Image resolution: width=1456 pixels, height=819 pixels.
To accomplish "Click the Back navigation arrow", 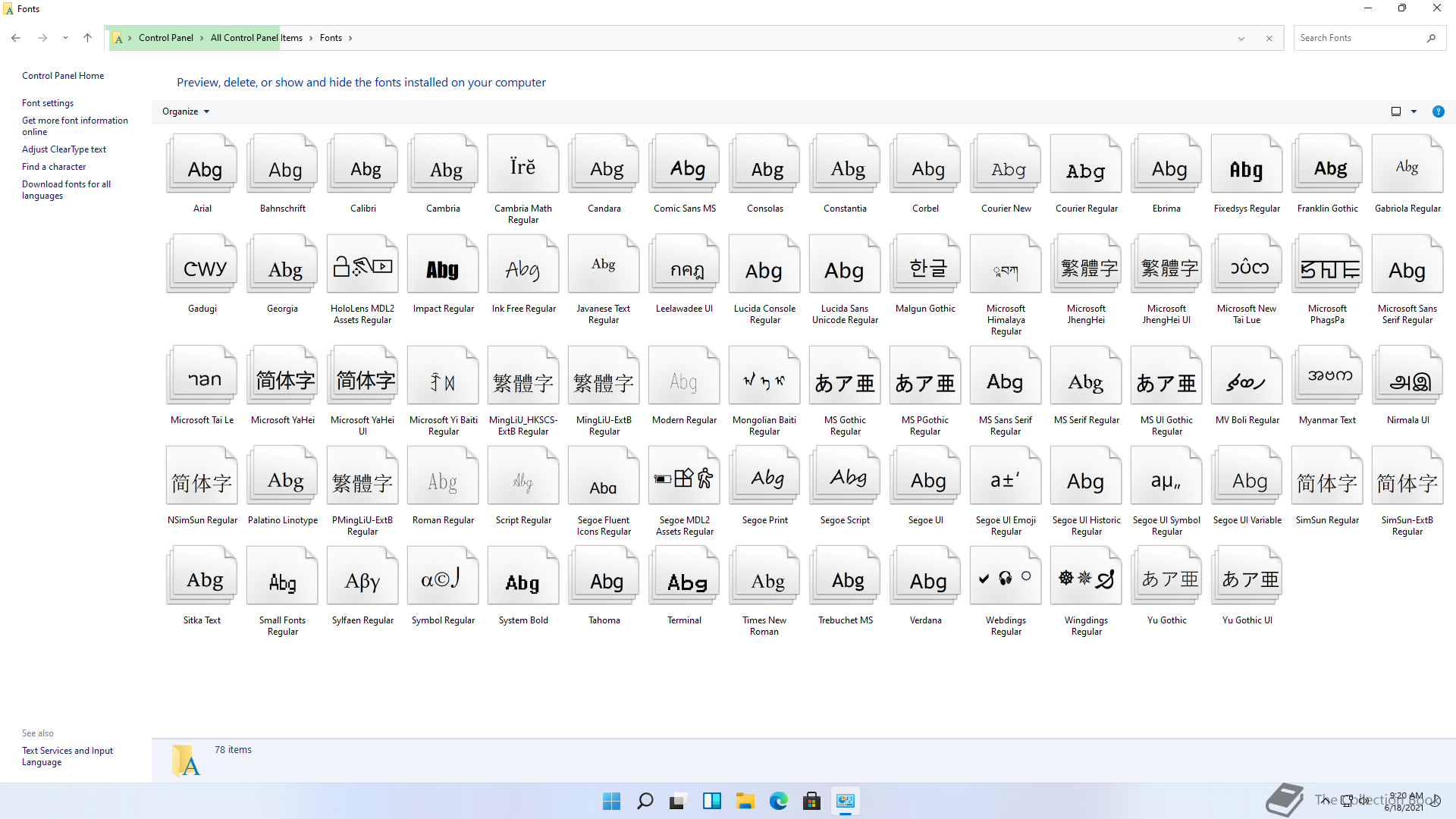I will click(x=16, y=38).
